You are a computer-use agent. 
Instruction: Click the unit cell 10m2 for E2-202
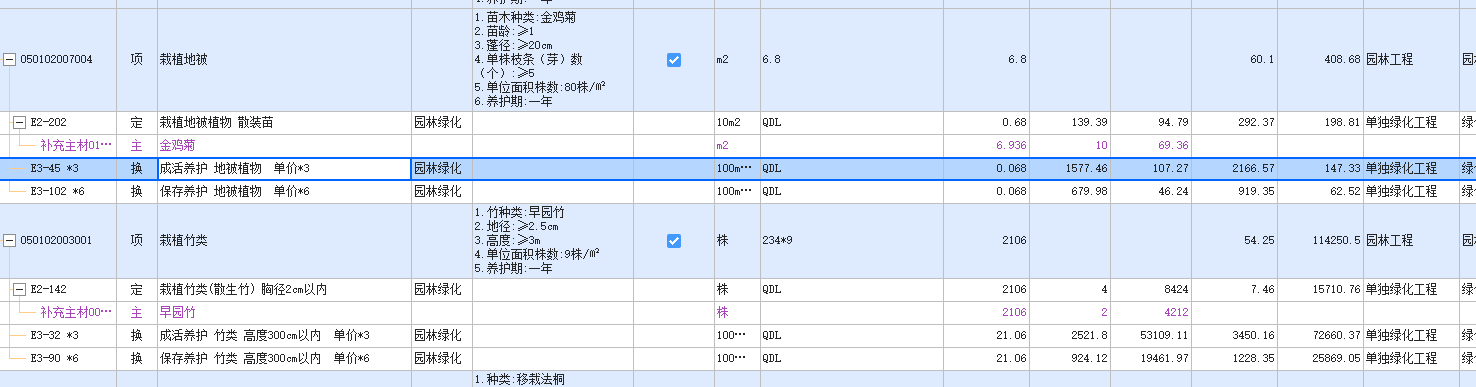click(729, 123)
